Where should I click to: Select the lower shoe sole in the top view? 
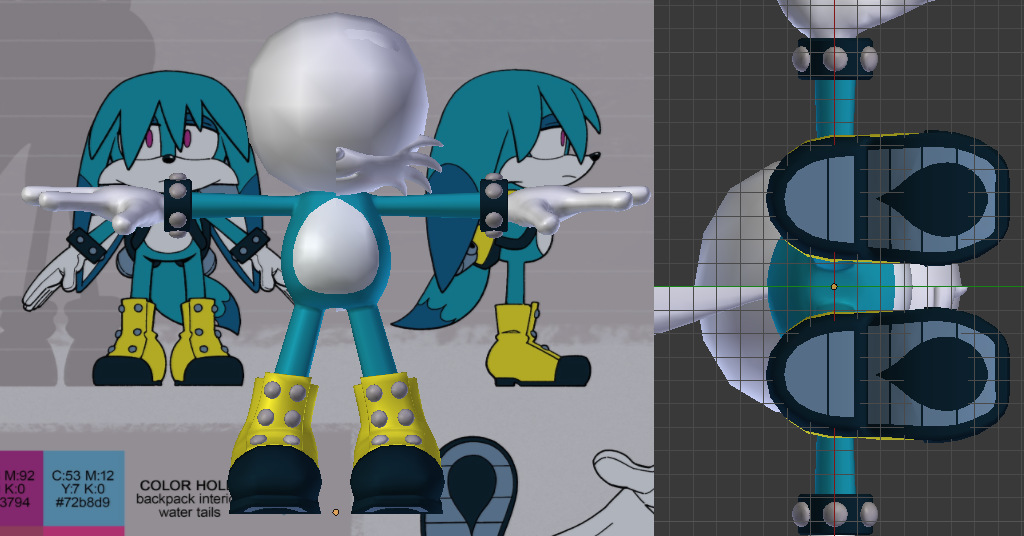[x=888, y=373]
